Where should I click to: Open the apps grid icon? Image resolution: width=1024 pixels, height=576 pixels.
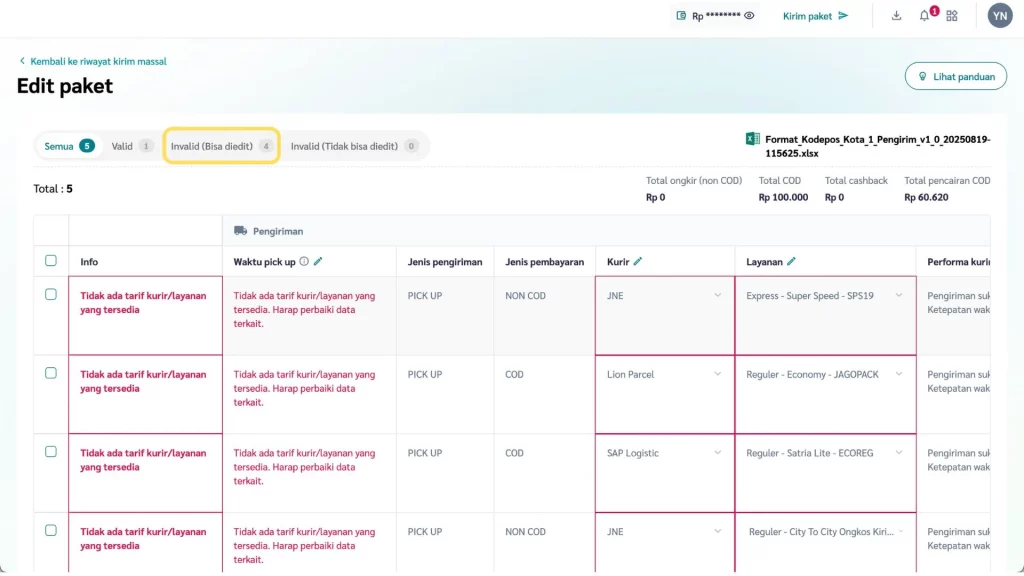pyautogui.click(x=952, y=16)
